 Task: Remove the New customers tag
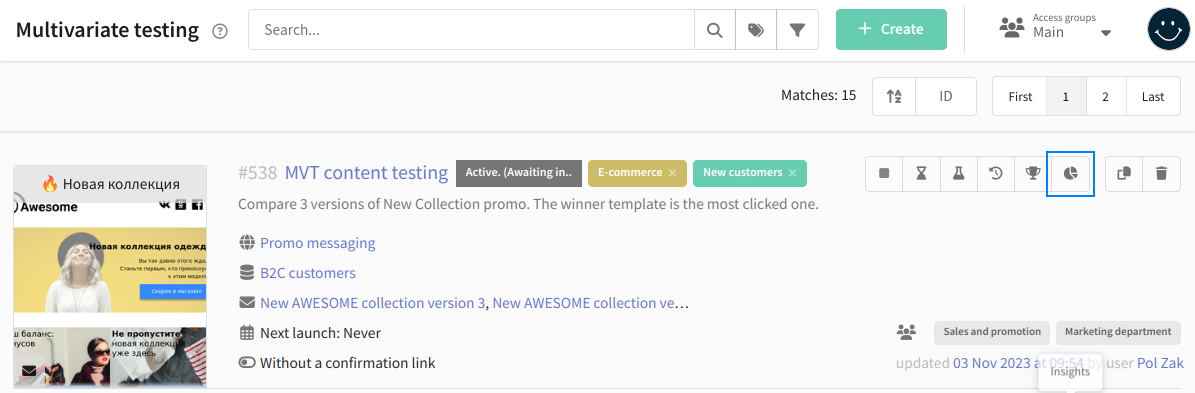pyautogui.click(x=793, y=173)
